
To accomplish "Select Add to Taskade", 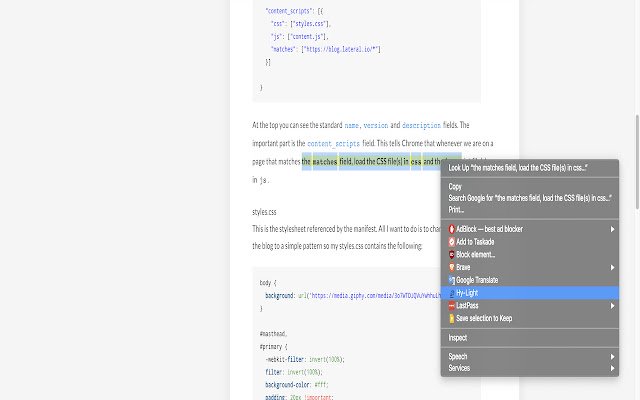I will (x=530, y=242).
